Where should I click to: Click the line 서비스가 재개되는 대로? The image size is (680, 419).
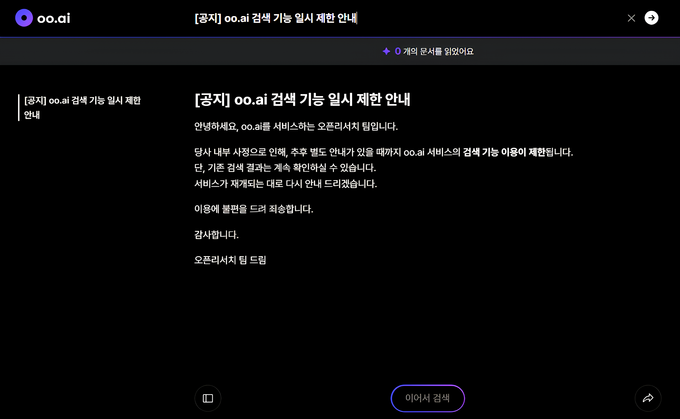[285, 184]
